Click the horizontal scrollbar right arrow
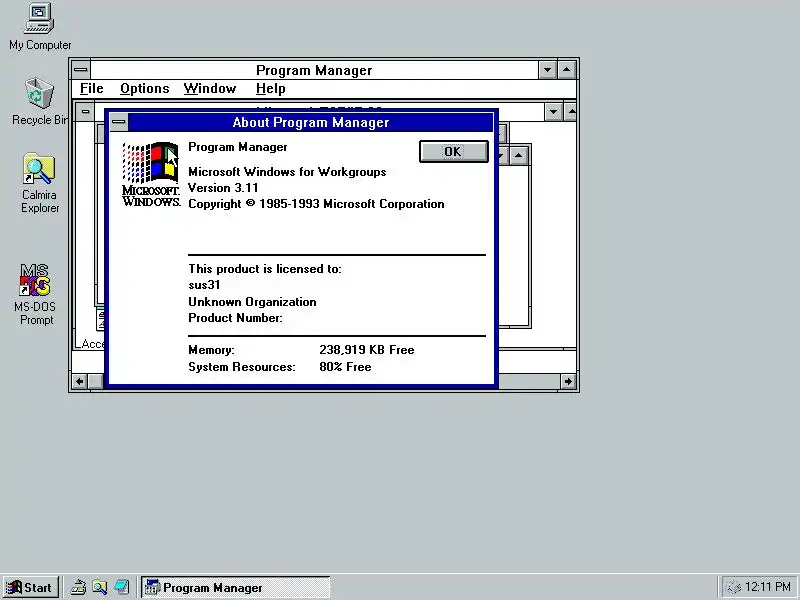 click(568, 382)
